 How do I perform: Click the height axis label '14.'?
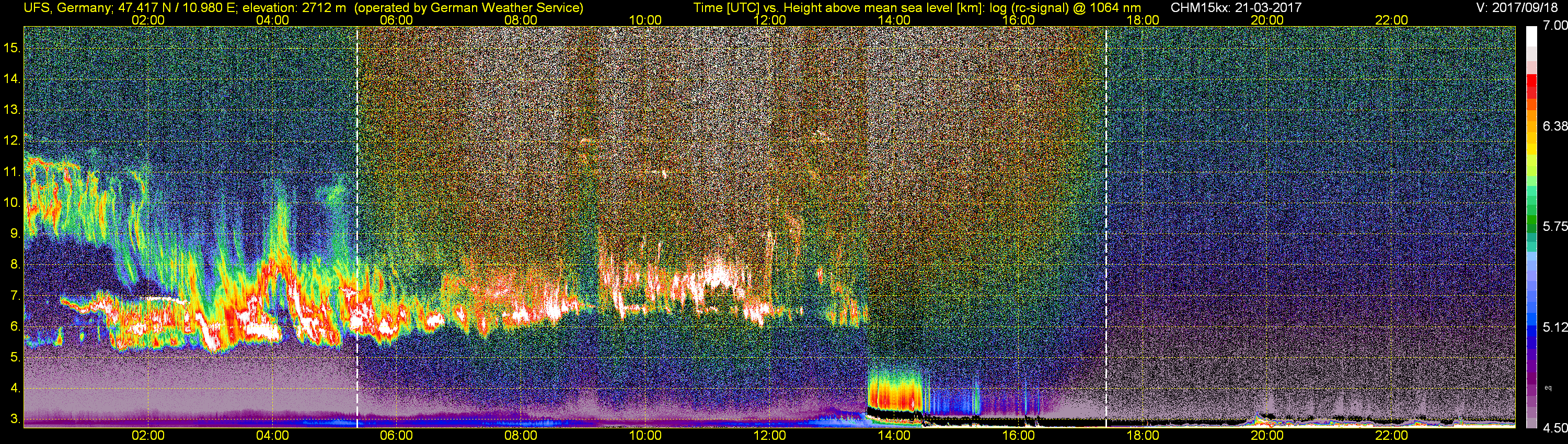[12, 78]
